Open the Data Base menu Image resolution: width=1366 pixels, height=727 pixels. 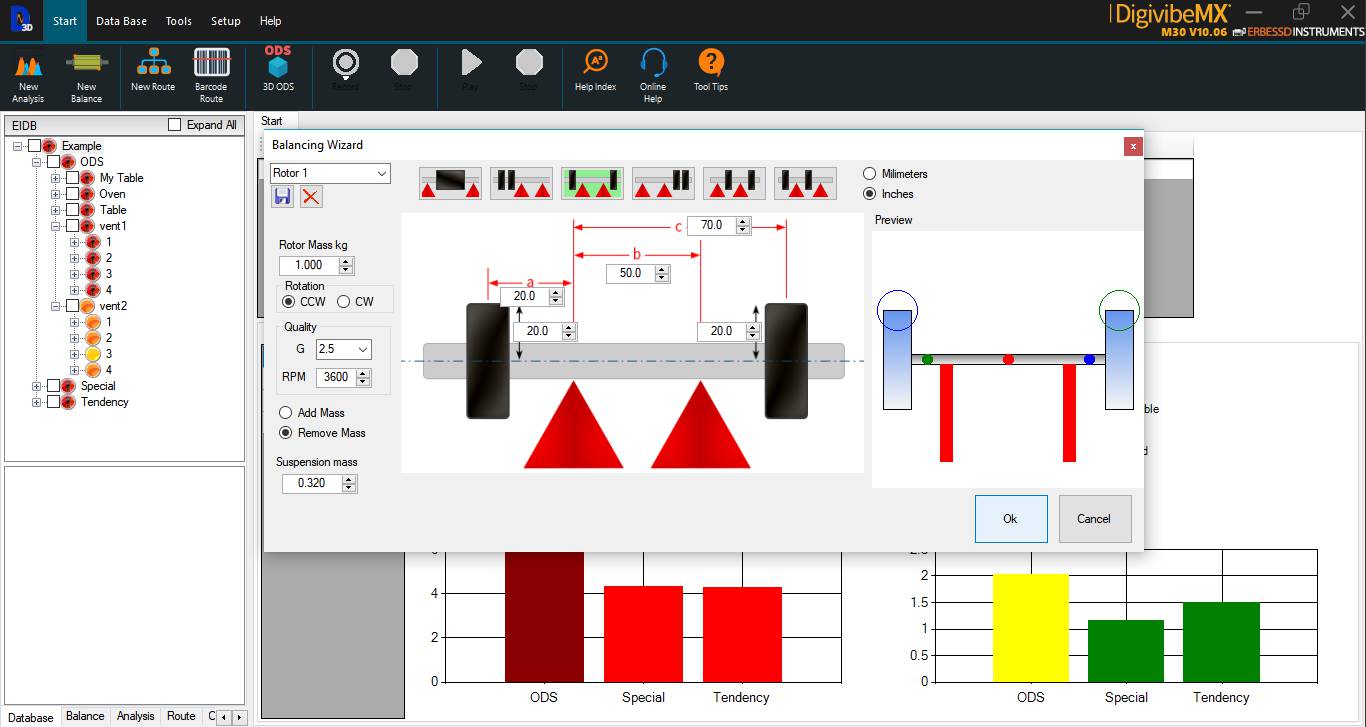(x=121, y=20)
